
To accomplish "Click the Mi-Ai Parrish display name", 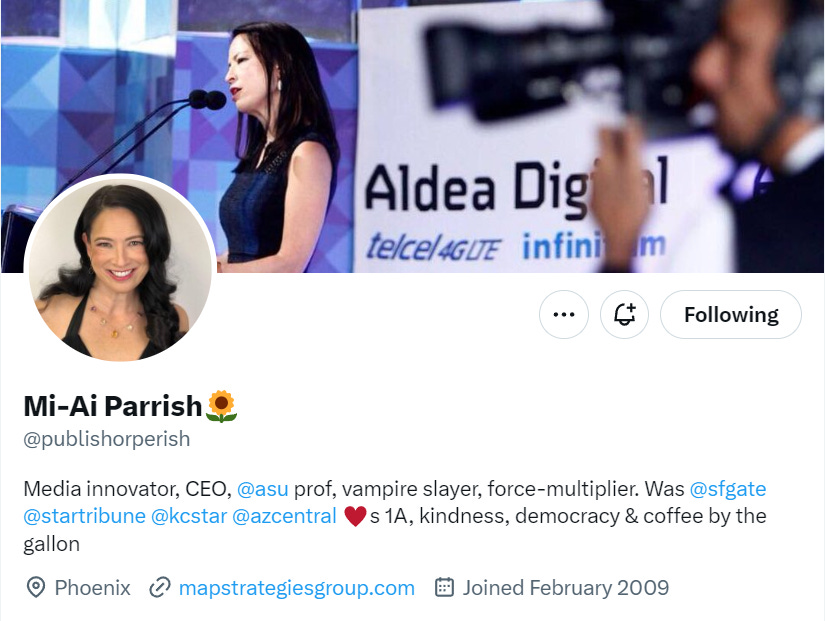I will tap(113, 406).
